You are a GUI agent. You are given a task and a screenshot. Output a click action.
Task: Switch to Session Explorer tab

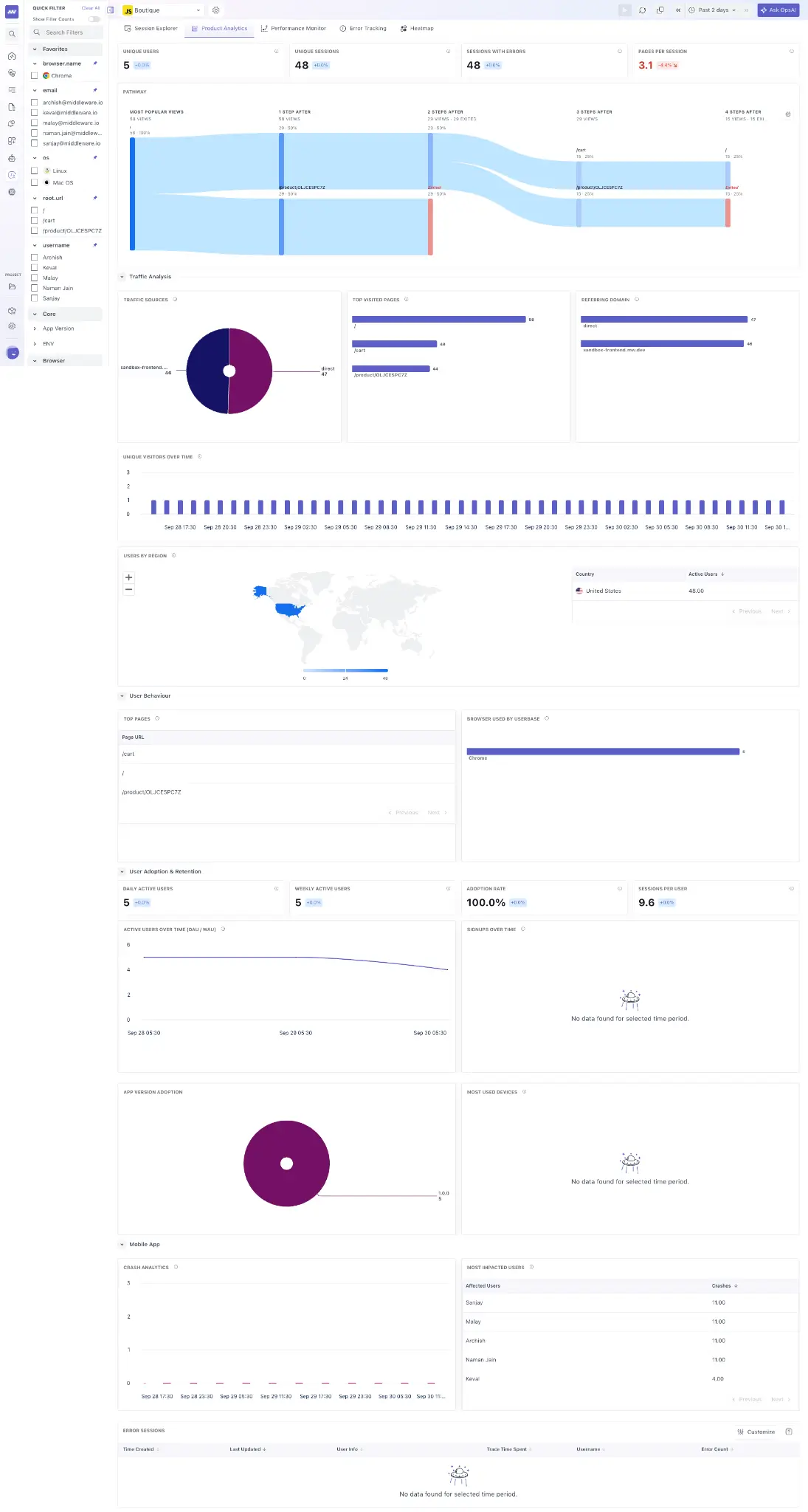point(151,29)
